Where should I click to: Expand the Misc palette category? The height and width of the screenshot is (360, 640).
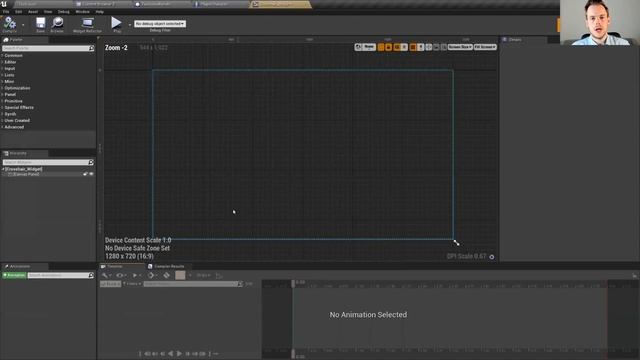pyautogui.click(x=9, y=82)
